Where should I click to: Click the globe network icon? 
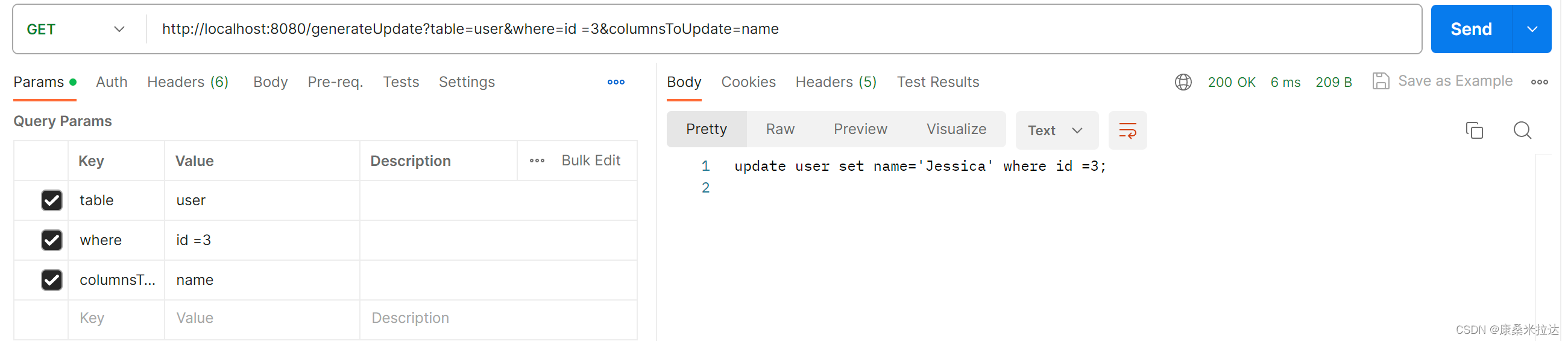1183,82
